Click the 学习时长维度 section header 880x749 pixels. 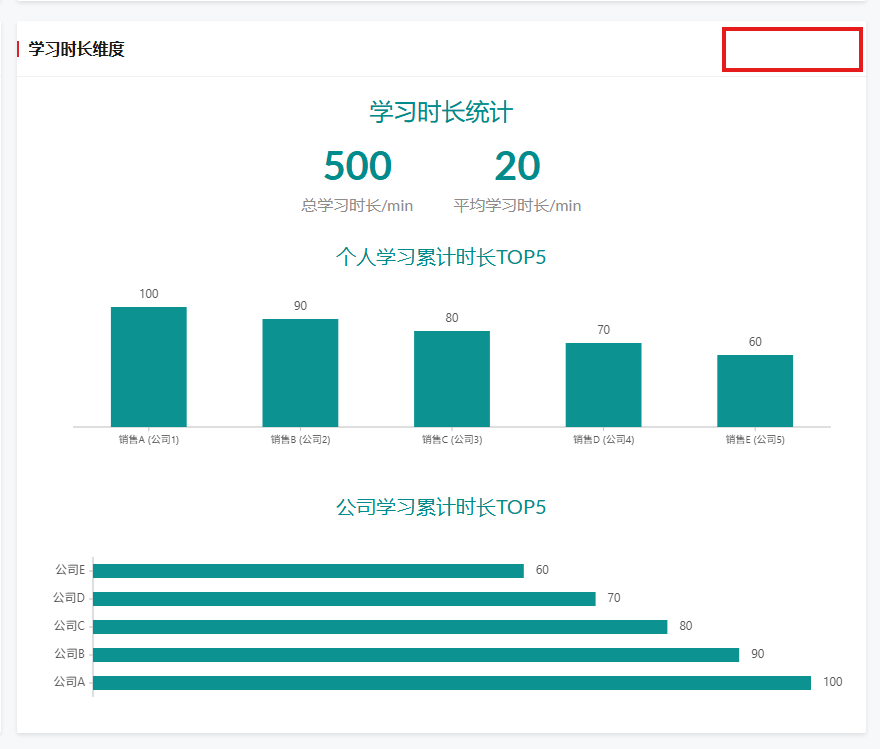click(76, 49)
